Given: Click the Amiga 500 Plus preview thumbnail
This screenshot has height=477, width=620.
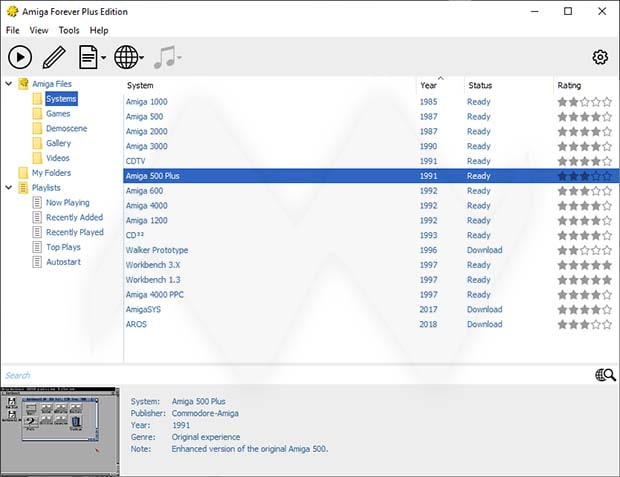Looking at the screenshot, I should point(60,431).
